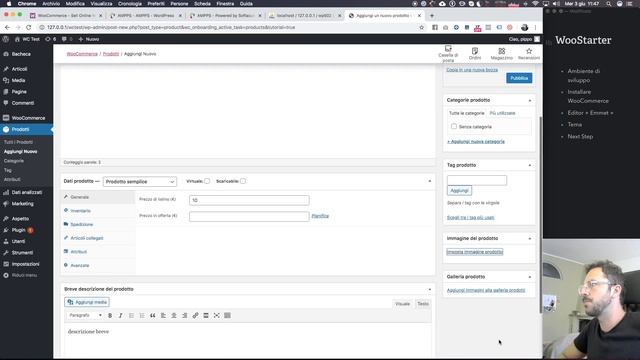Image resolution: width=640 pixels, height=360 pixels.
Task: Click the Aggiungi media button
Action: [87, 302]
